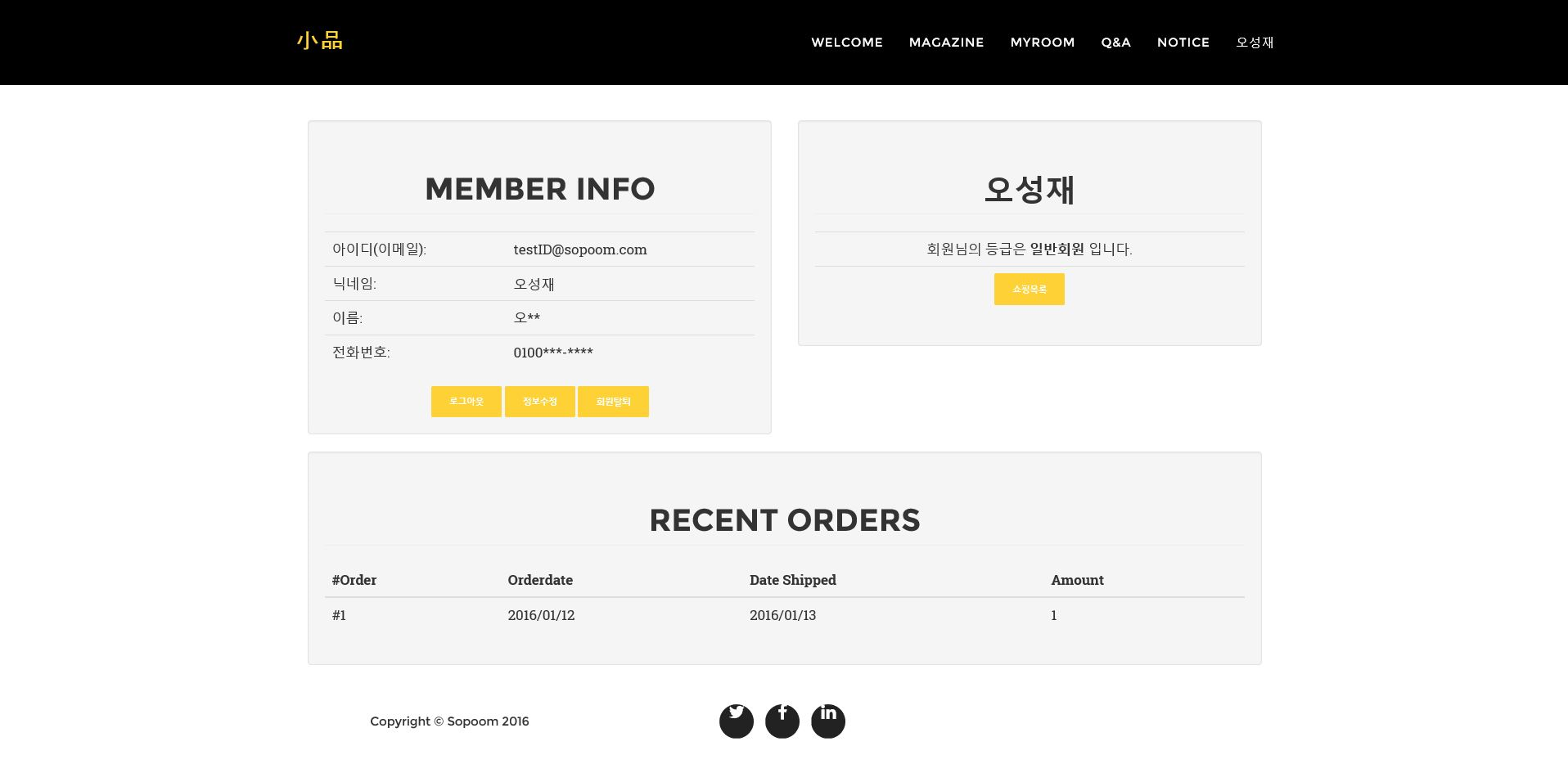Click the Amount column header

coord(1077,580)
